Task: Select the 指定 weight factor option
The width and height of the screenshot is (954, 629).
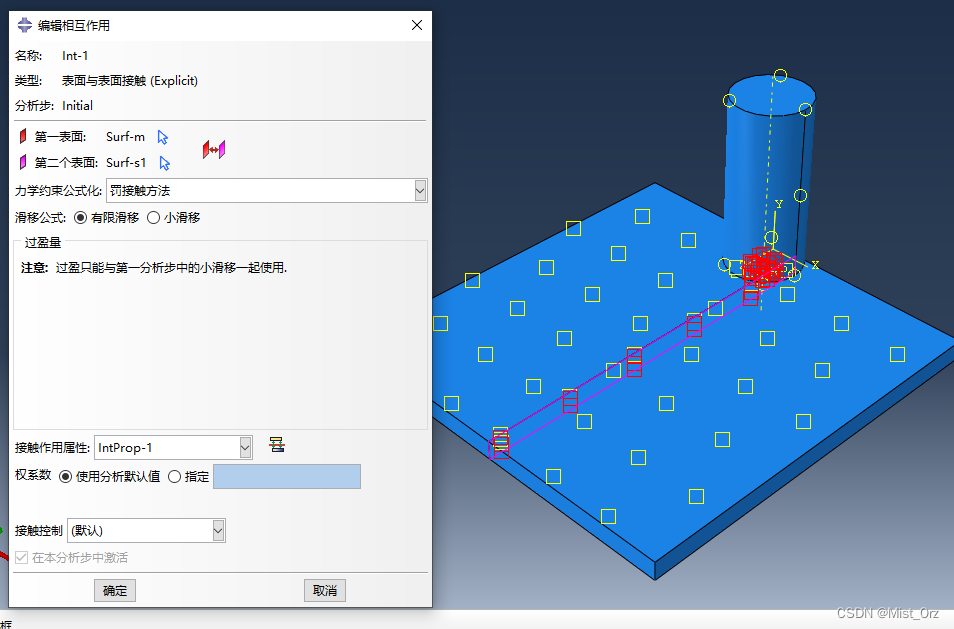Action: (x=174, y=477)
